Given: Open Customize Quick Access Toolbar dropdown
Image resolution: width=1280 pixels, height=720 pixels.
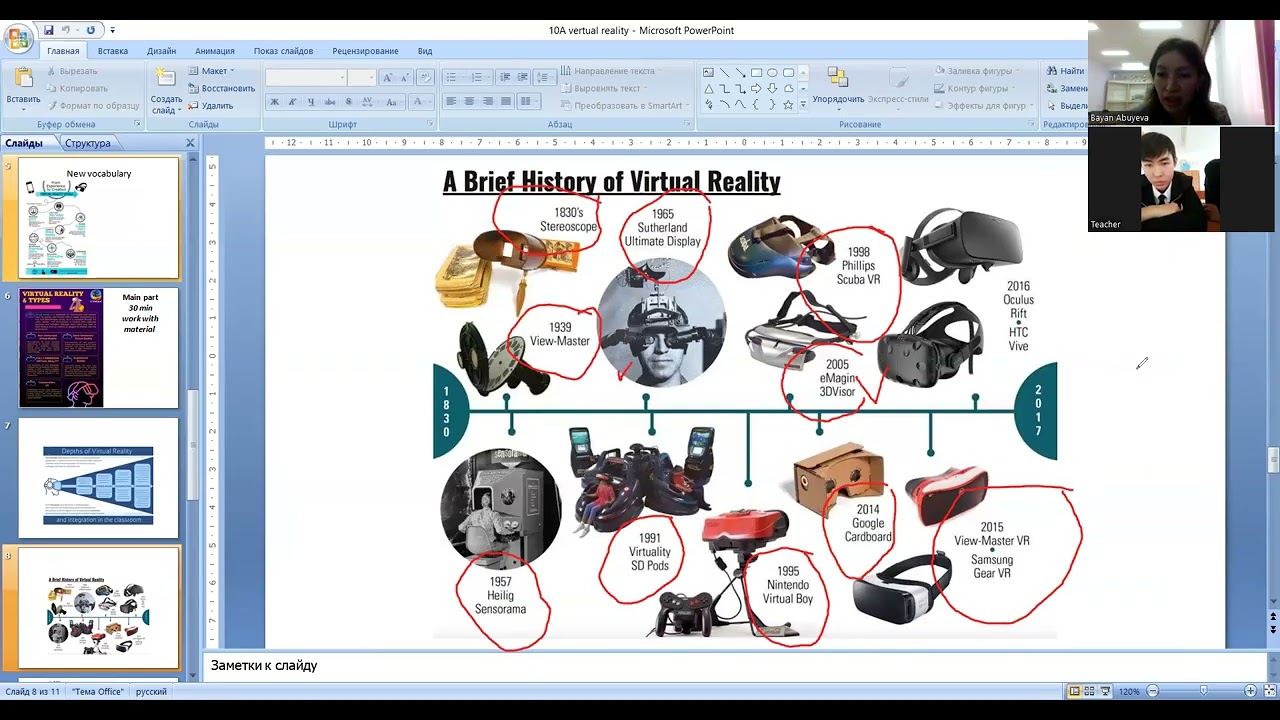Looking at the screenshot, I should [112, 30].
